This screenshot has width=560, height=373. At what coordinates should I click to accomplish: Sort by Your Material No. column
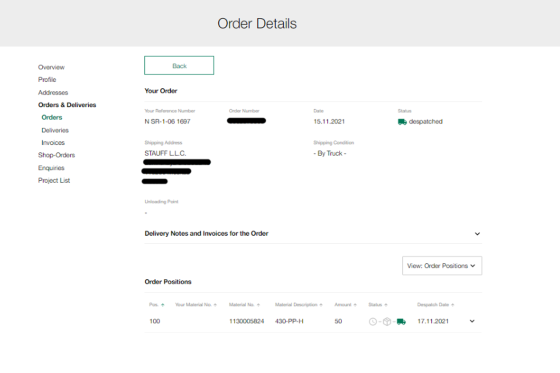click(196, 305)
